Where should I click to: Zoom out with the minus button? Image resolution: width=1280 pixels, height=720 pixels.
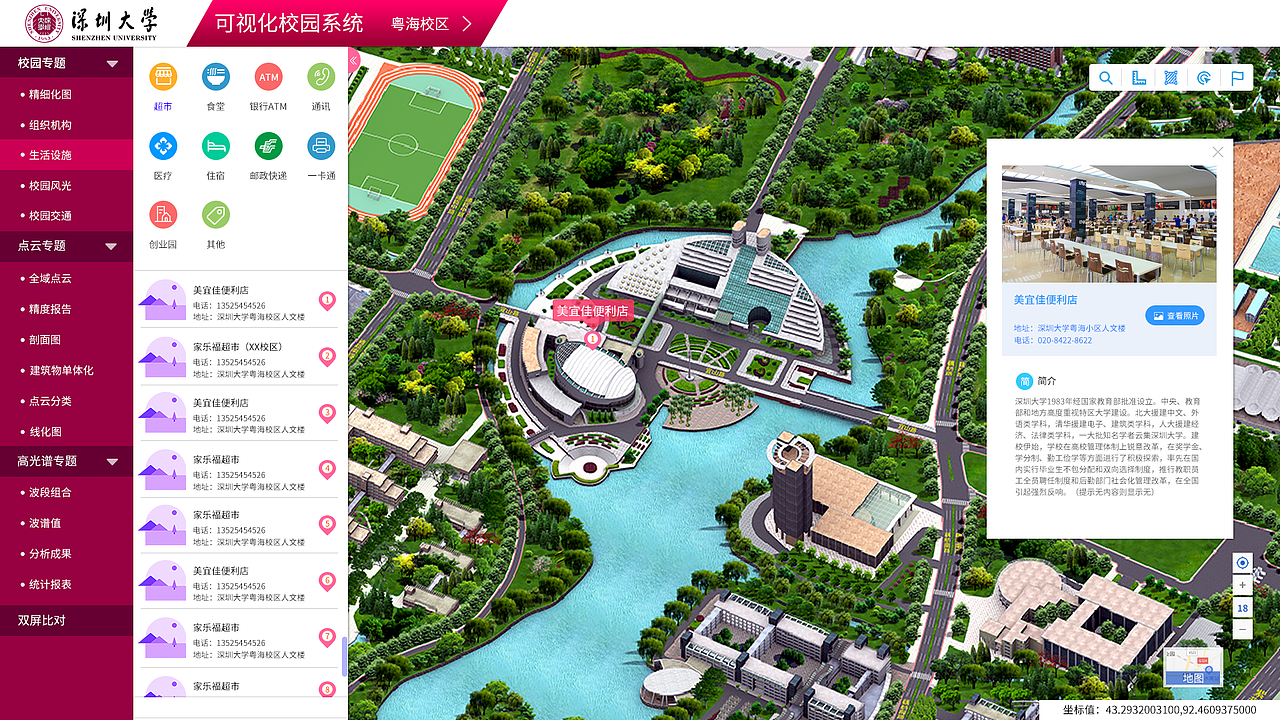coord(1242,629)
